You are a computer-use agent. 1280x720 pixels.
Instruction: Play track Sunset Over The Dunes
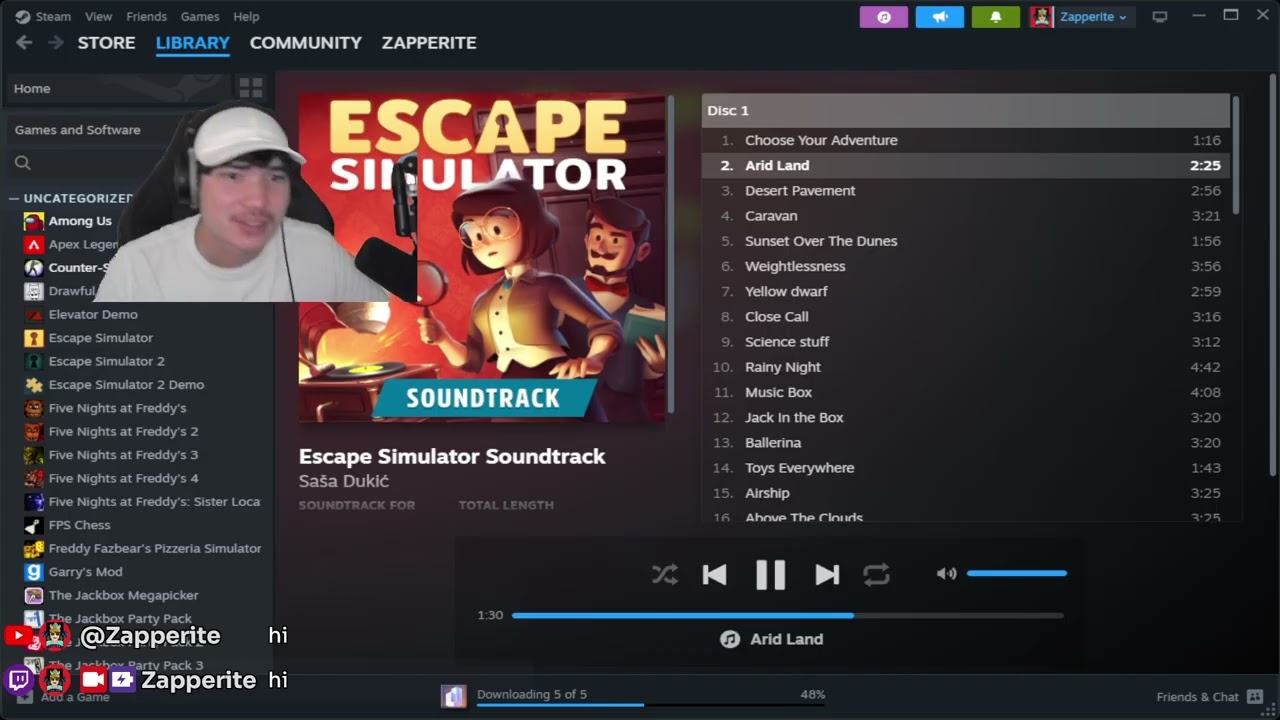click(966, 241)
